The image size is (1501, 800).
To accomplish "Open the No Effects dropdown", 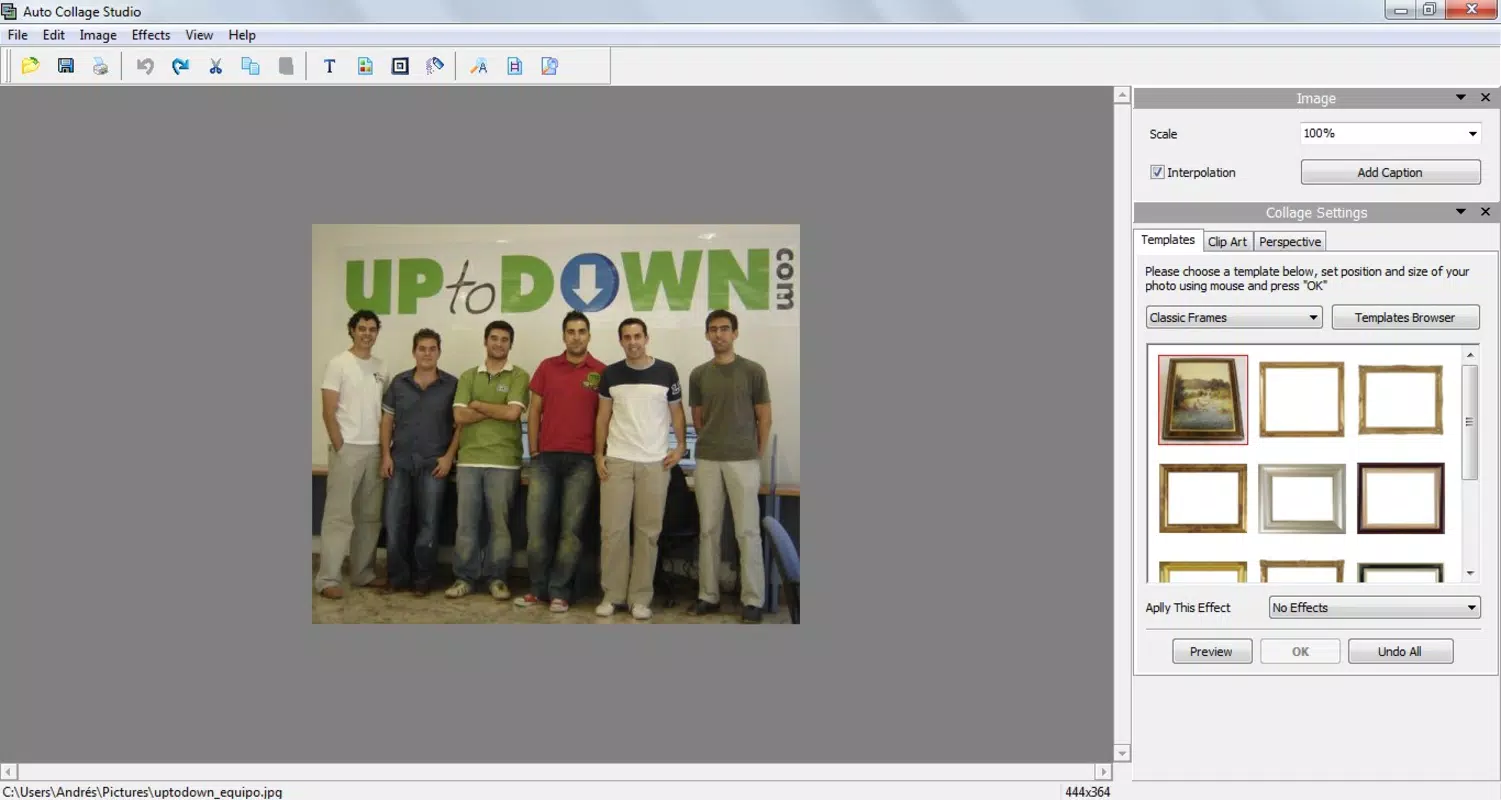I will pos(1374,607).
